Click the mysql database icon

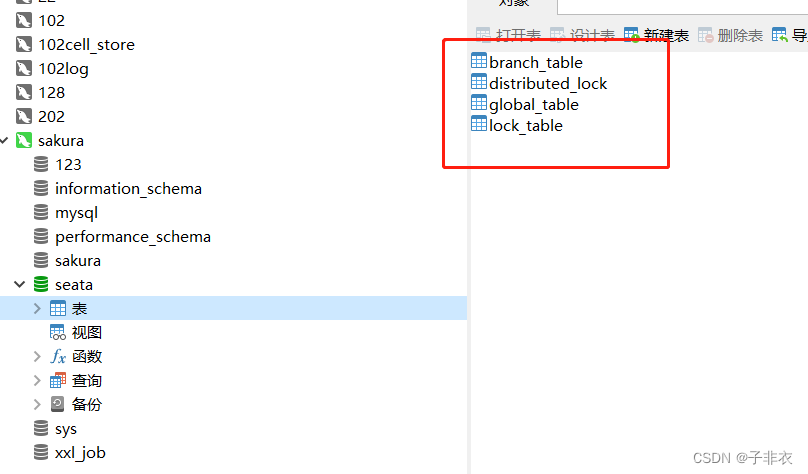pyautogui.click(x=41, y=212)
